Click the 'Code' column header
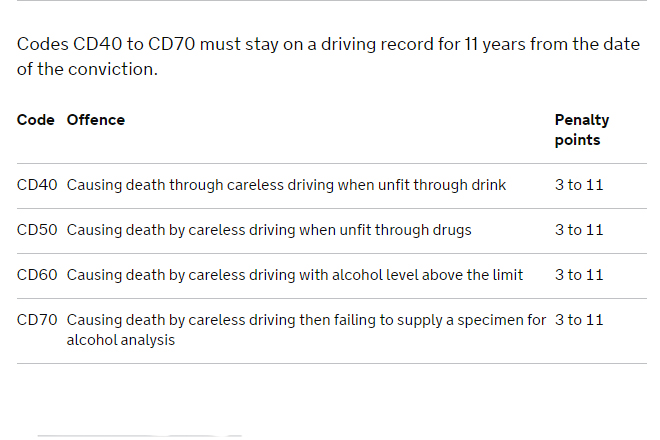The height and width of the screenshot is (440, 660). tap(36, 120)
